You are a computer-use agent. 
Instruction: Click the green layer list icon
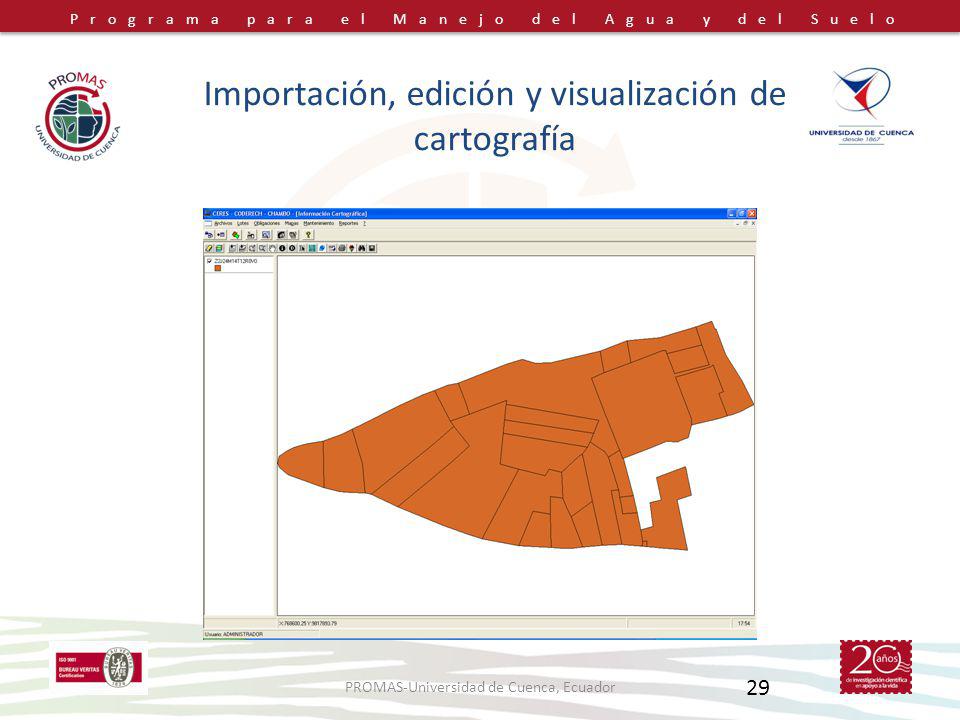tap(219, 249)
